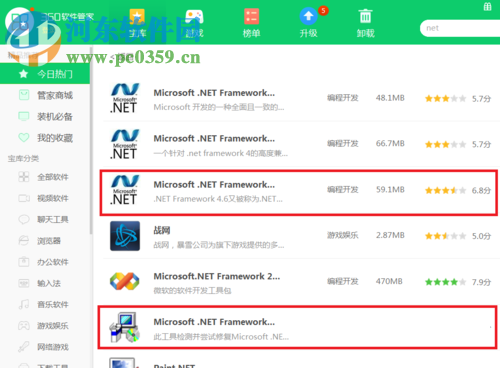
Task: Click the .NET logo of the 59.1MB entry
Action: (x=124, y=190)
